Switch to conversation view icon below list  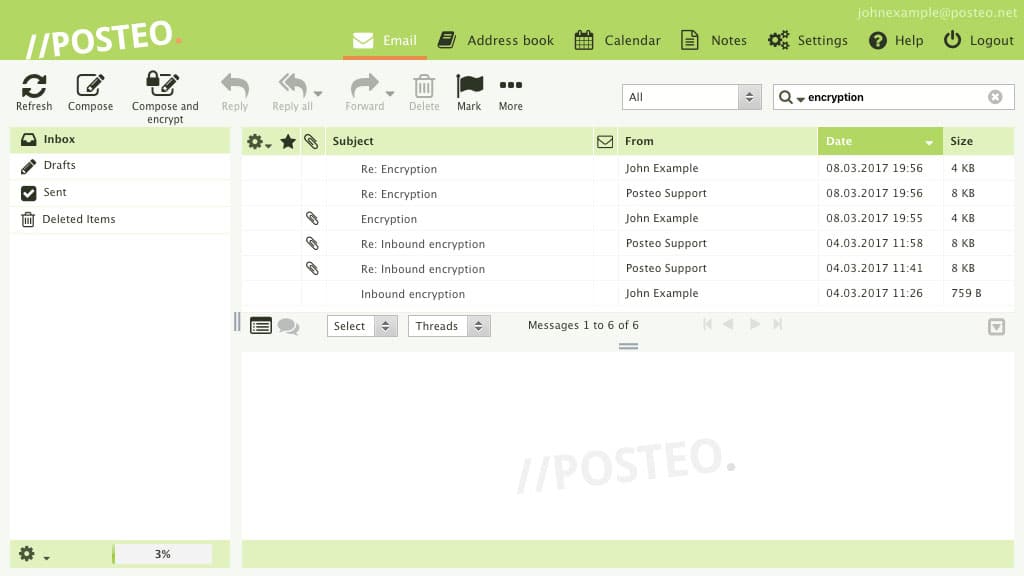(x=289, y=325)
